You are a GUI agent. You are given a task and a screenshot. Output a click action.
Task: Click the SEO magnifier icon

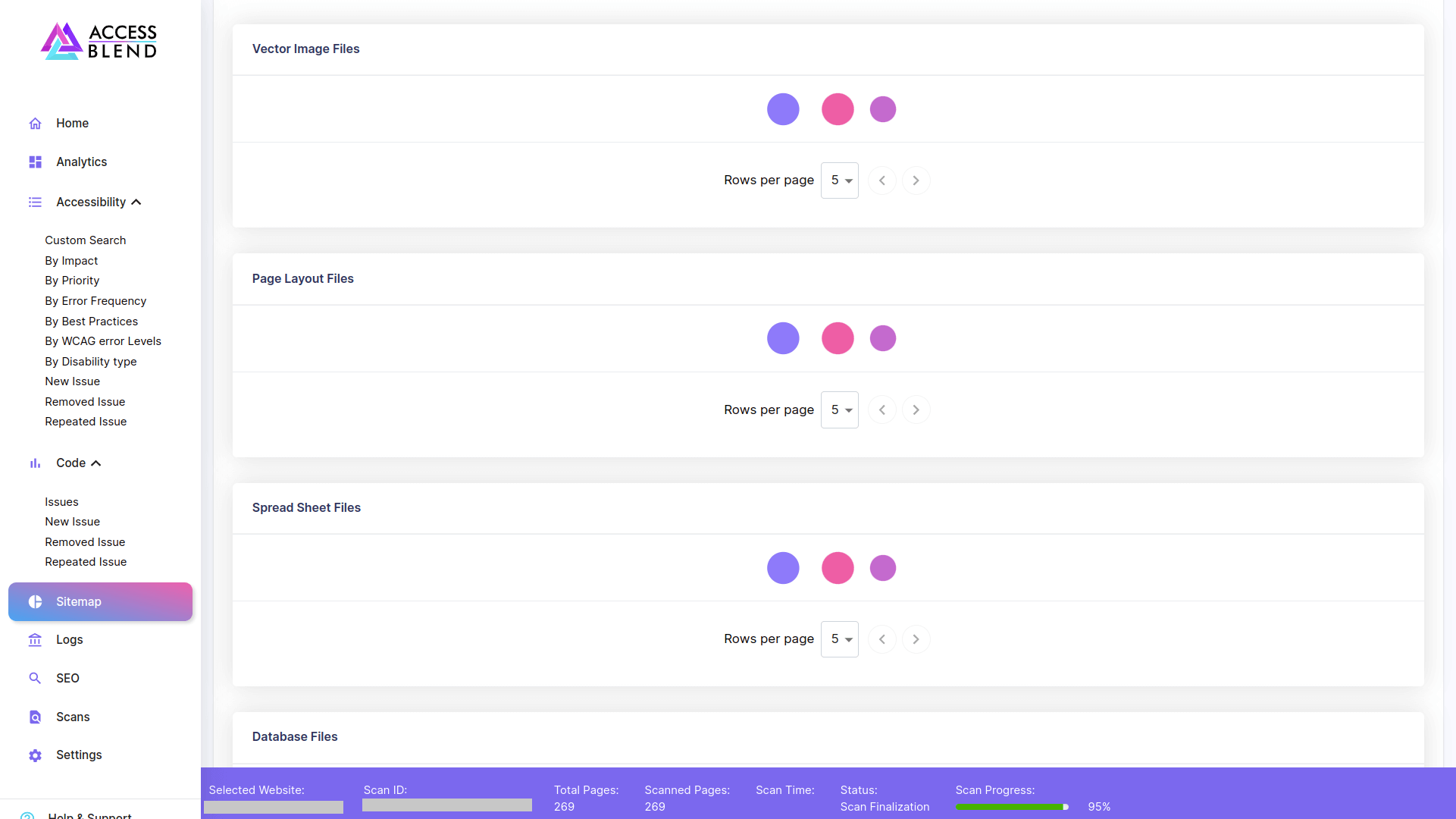(x=35, y=679)
